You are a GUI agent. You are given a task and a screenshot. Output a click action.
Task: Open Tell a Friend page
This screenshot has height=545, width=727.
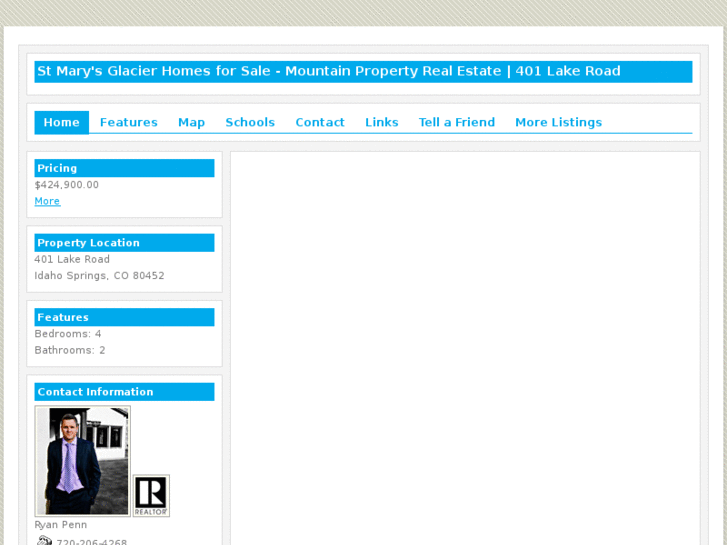[457, 122]
